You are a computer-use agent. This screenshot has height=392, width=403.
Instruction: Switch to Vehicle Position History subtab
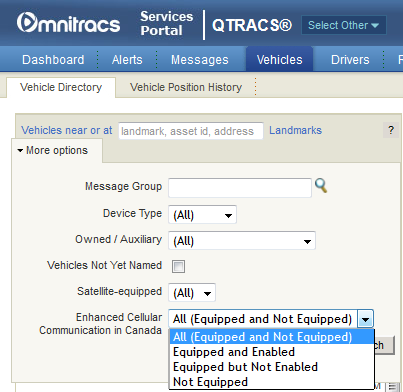click(186, 87)
